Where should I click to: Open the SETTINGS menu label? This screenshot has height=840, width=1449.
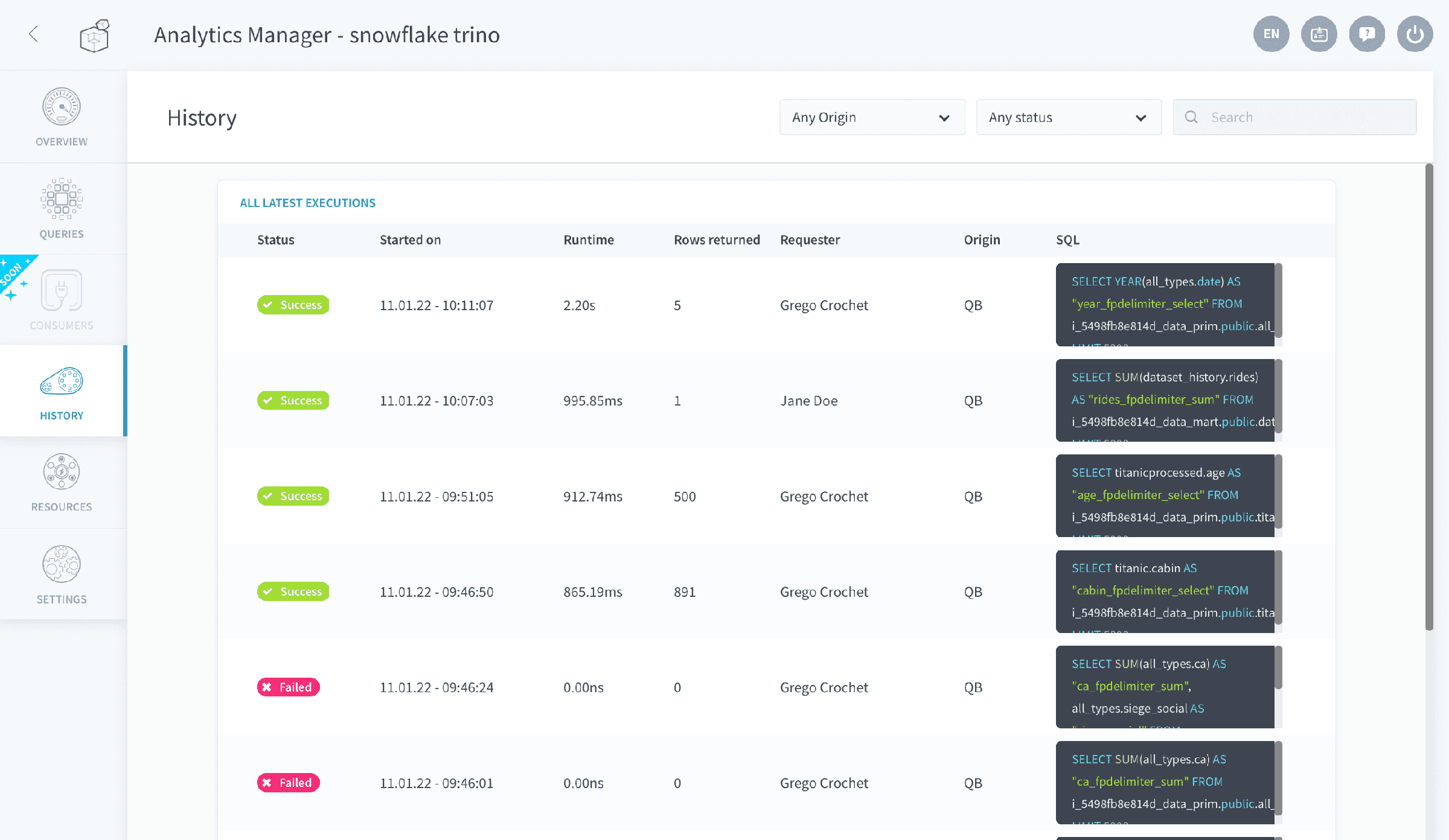tap(62, 599)
